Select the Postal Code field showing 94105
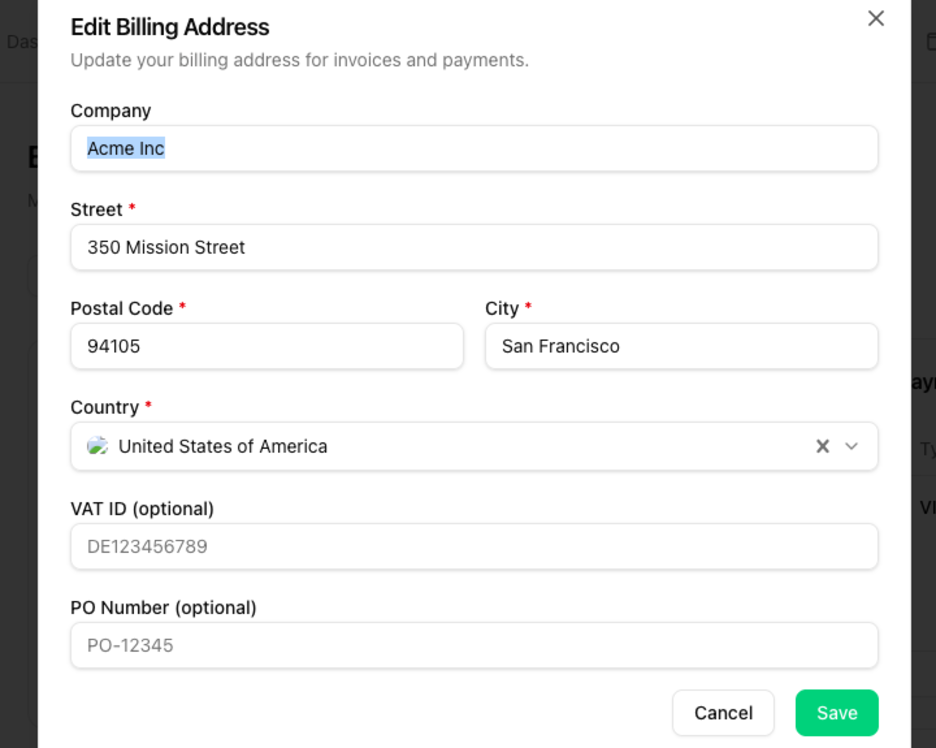The height and width of the screenshot is (748, 936). (266, 346)
